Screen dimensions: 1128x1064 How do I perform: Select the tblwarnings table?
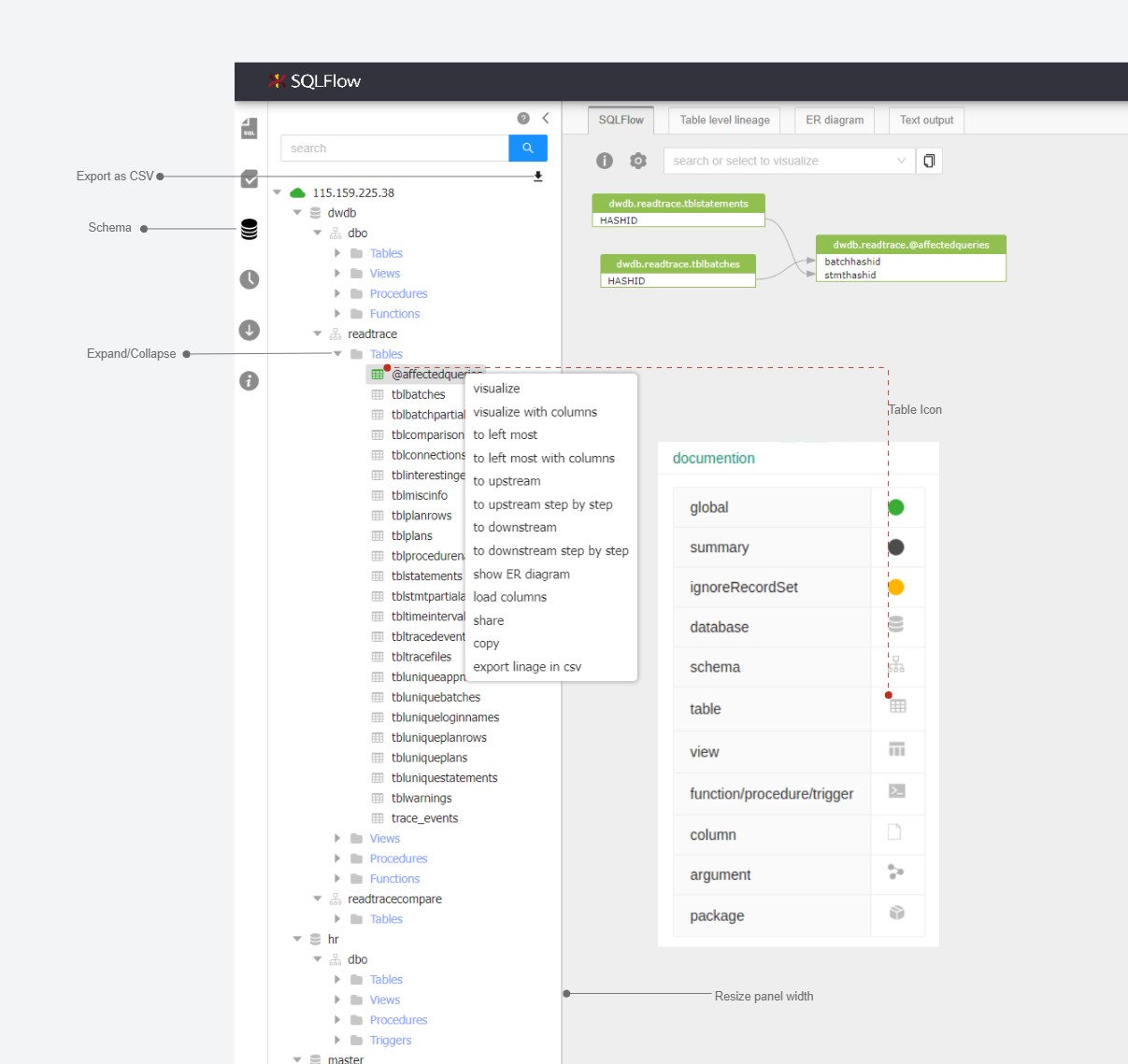tap(421, 799)
